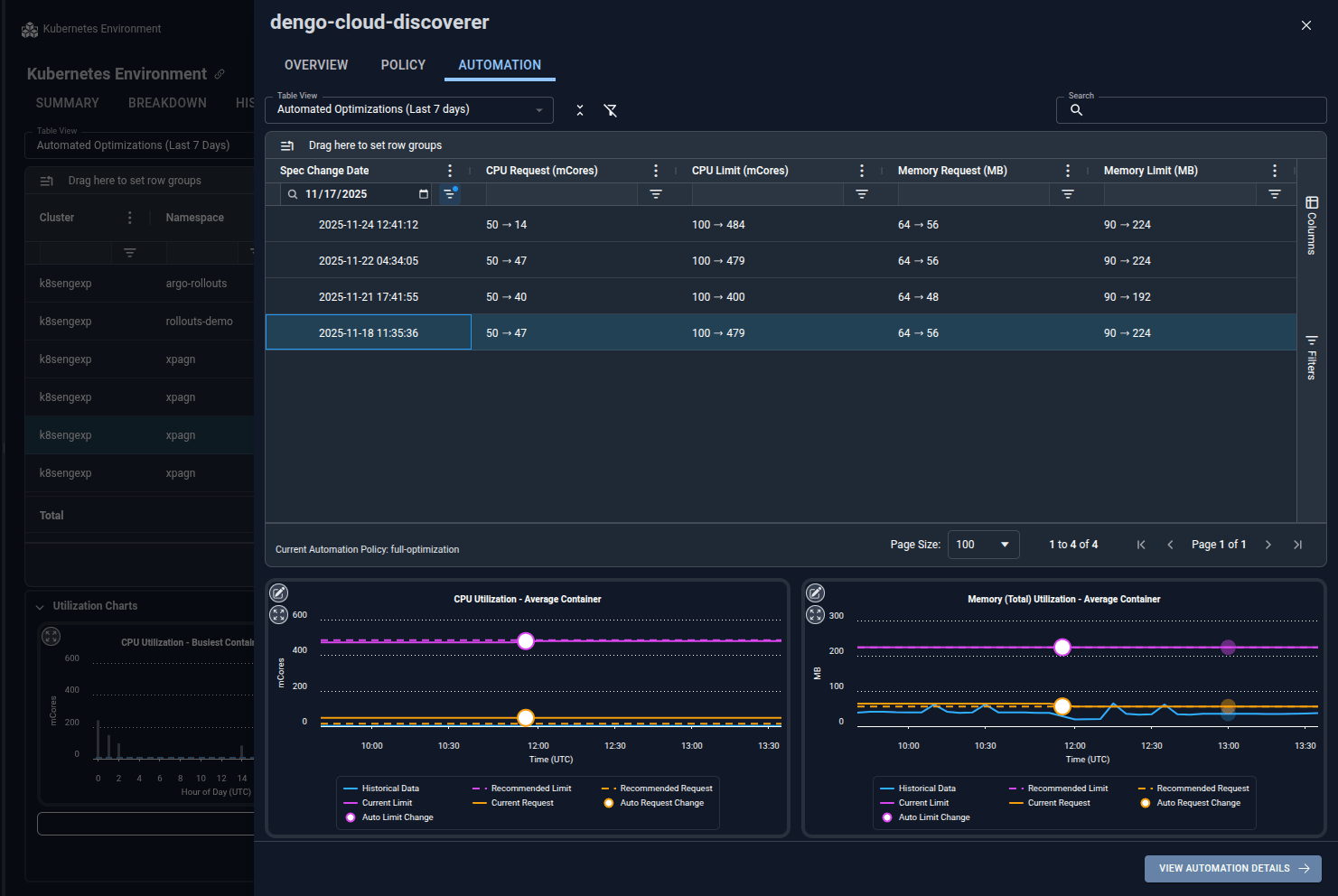The width and height of the screenshot is (1338, 896).
Task: Open Columns side panel
Action: click(1312, 225)
